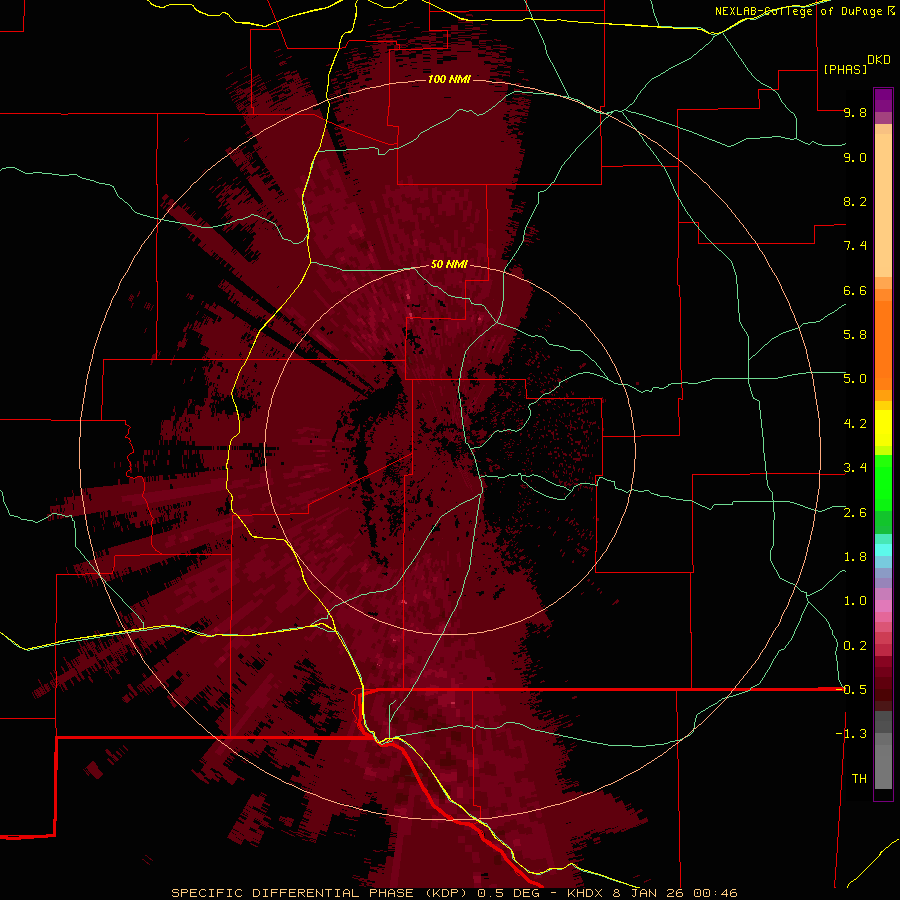Click the TH threshold label
Viewport: 900px width, 900px height.
pos(859,779)
